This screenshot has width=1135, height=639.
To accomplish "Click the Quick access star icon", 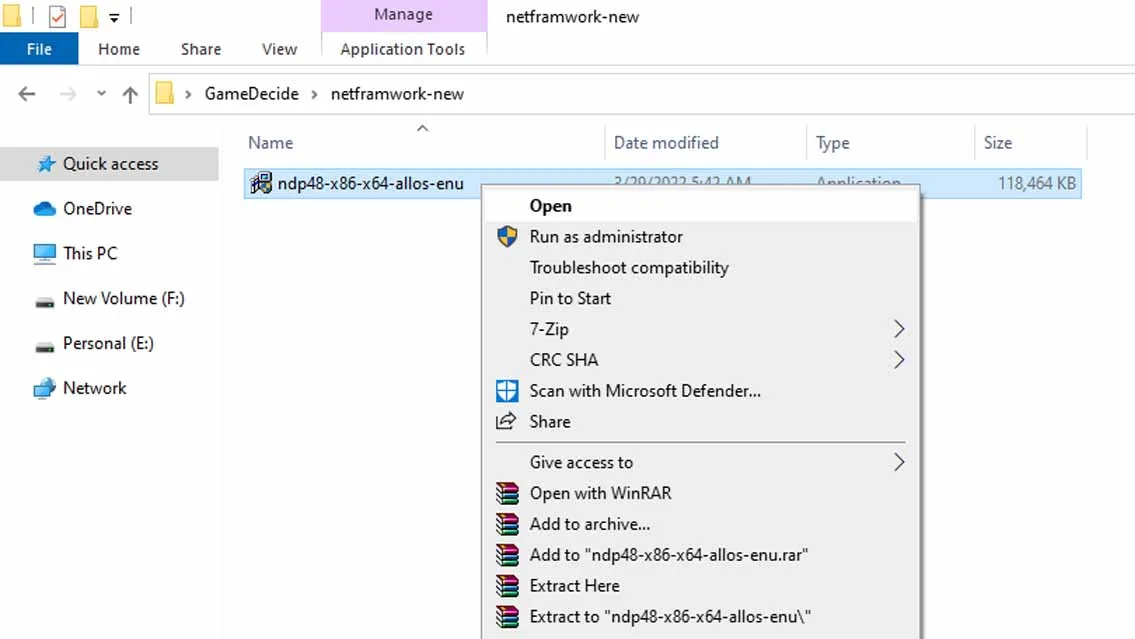I will click(46, 164).
